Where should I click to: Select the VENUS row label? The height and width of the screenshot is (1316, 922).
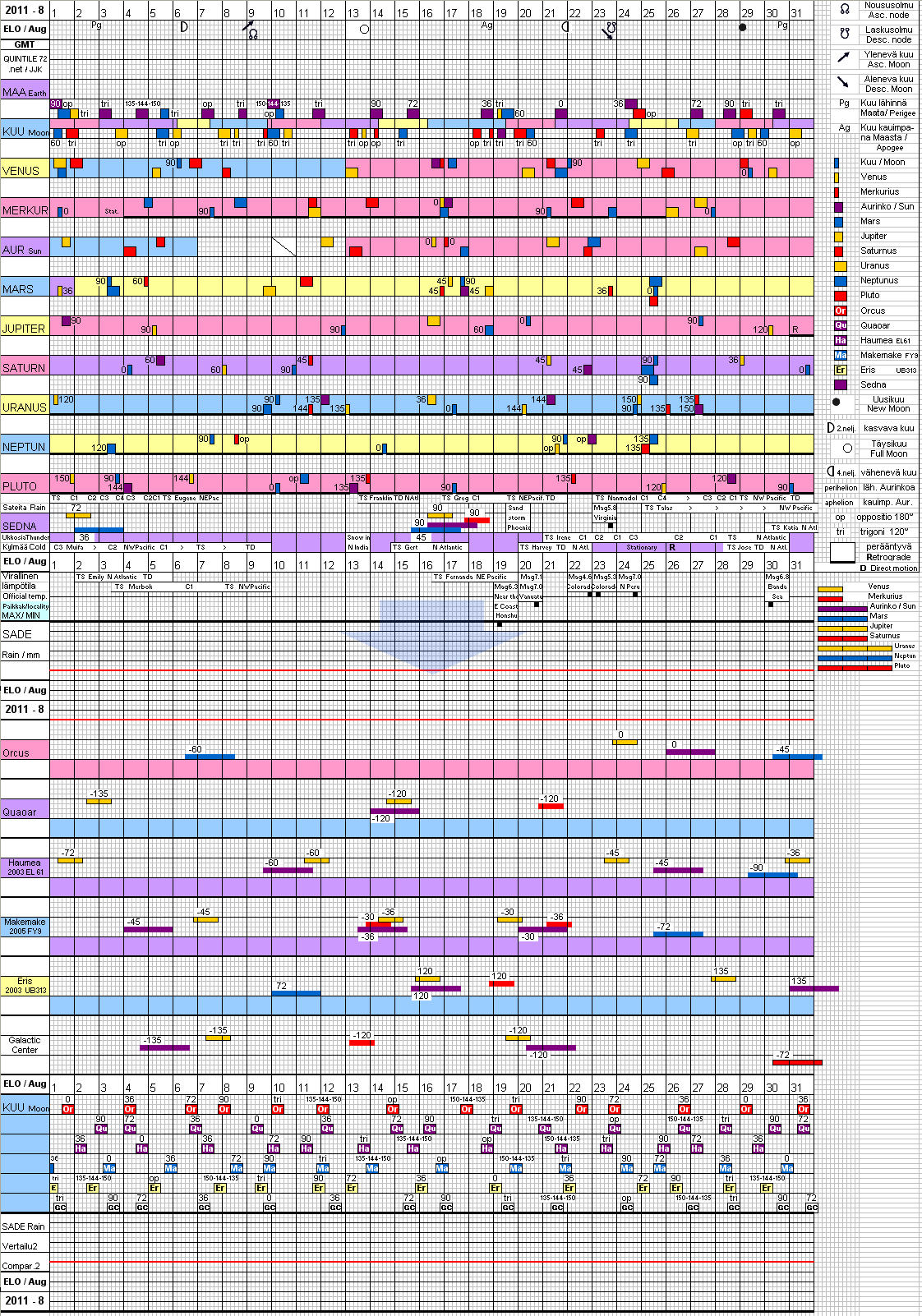point(21,171)
